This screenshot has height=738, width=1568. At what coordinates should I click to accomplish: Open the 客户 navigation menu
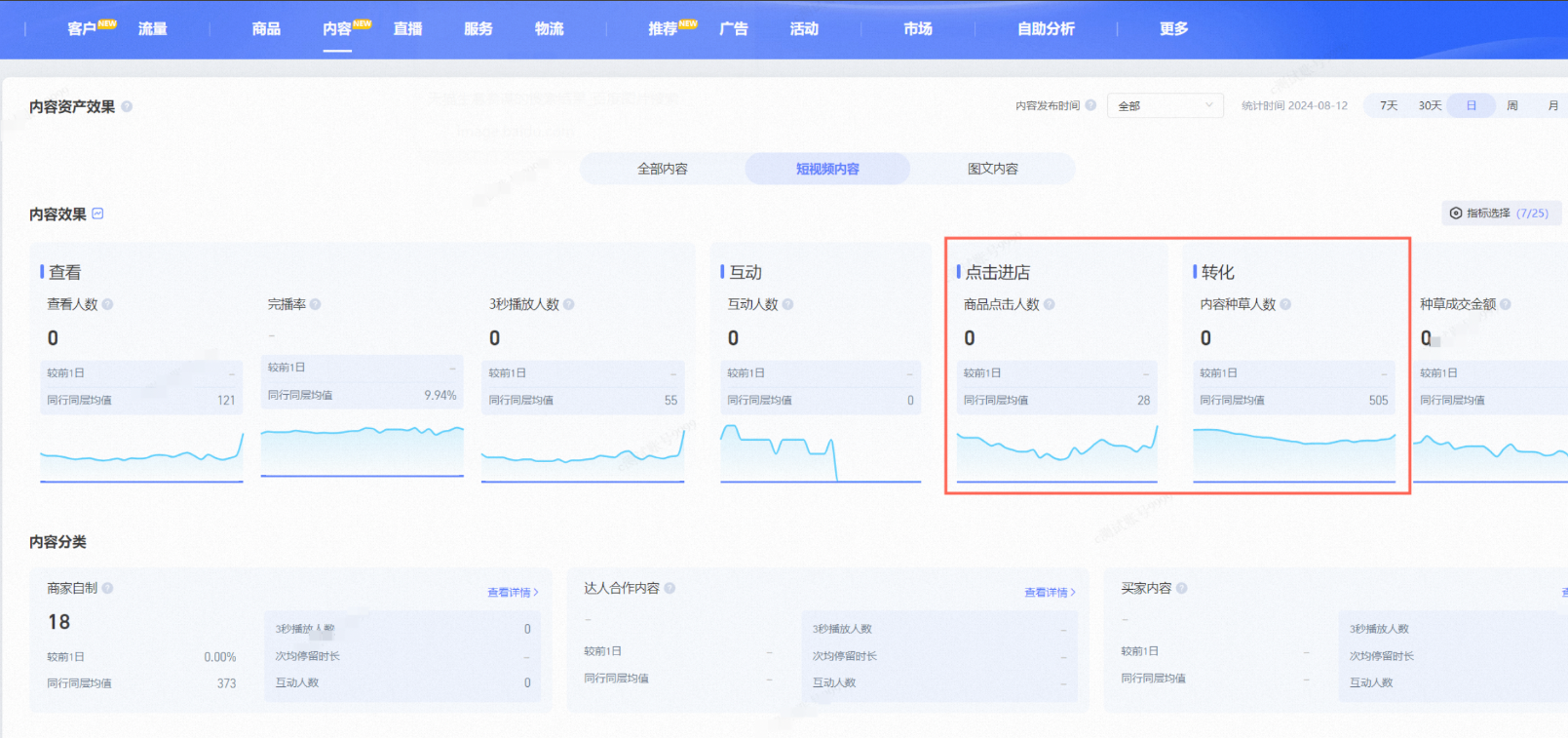(82, 29)
